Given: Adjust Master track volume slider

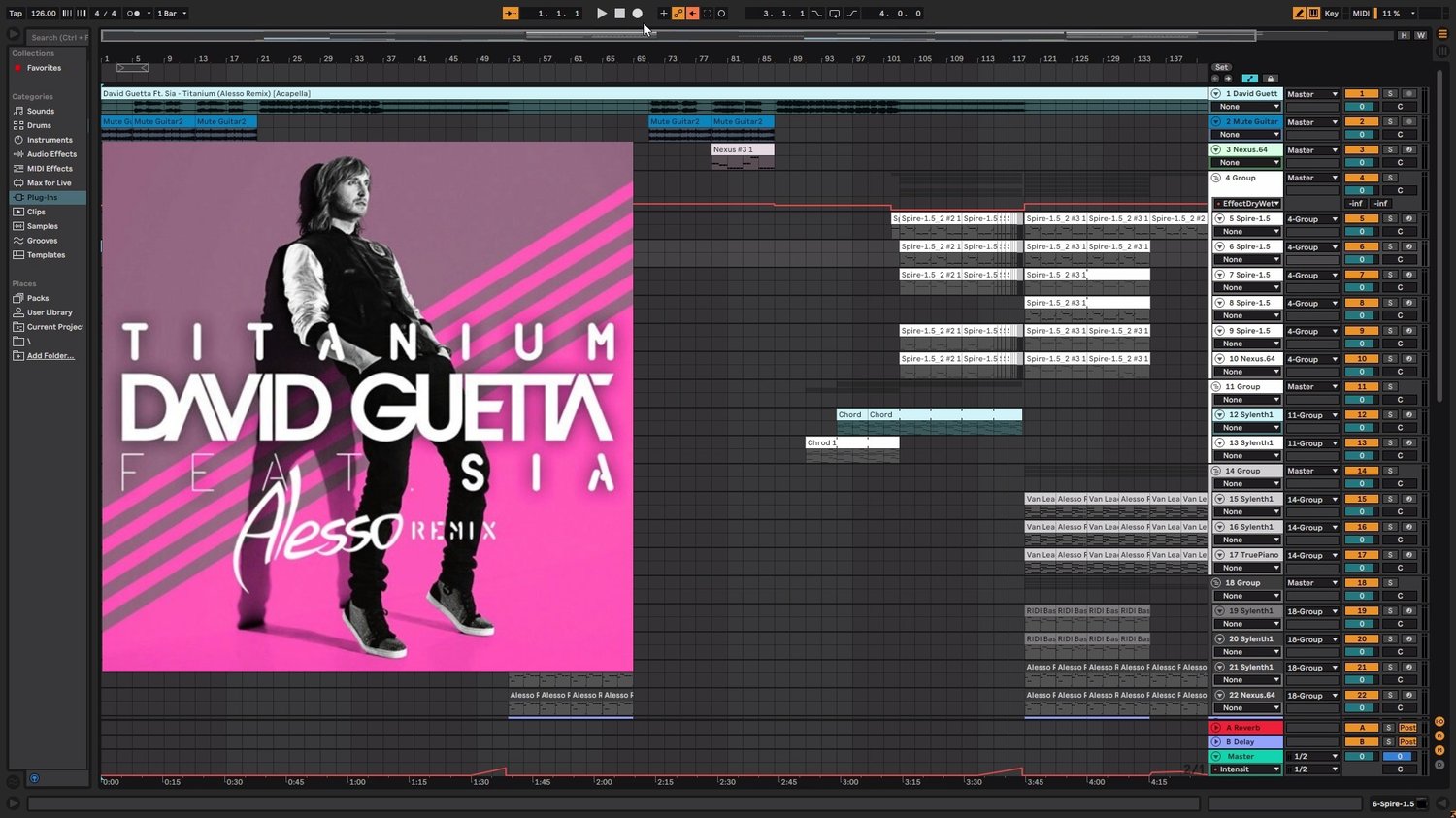Looking at the screenshot, I should [x=1362, y=757].
